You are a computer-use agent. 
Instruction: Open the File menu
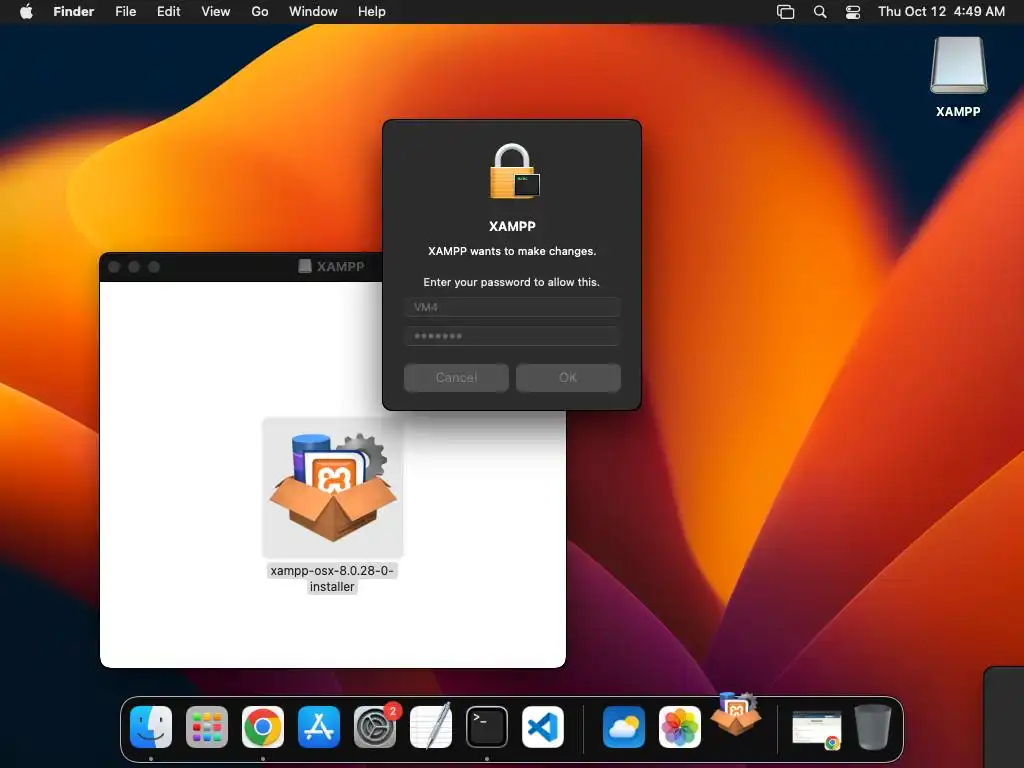(x=125, y=11)
